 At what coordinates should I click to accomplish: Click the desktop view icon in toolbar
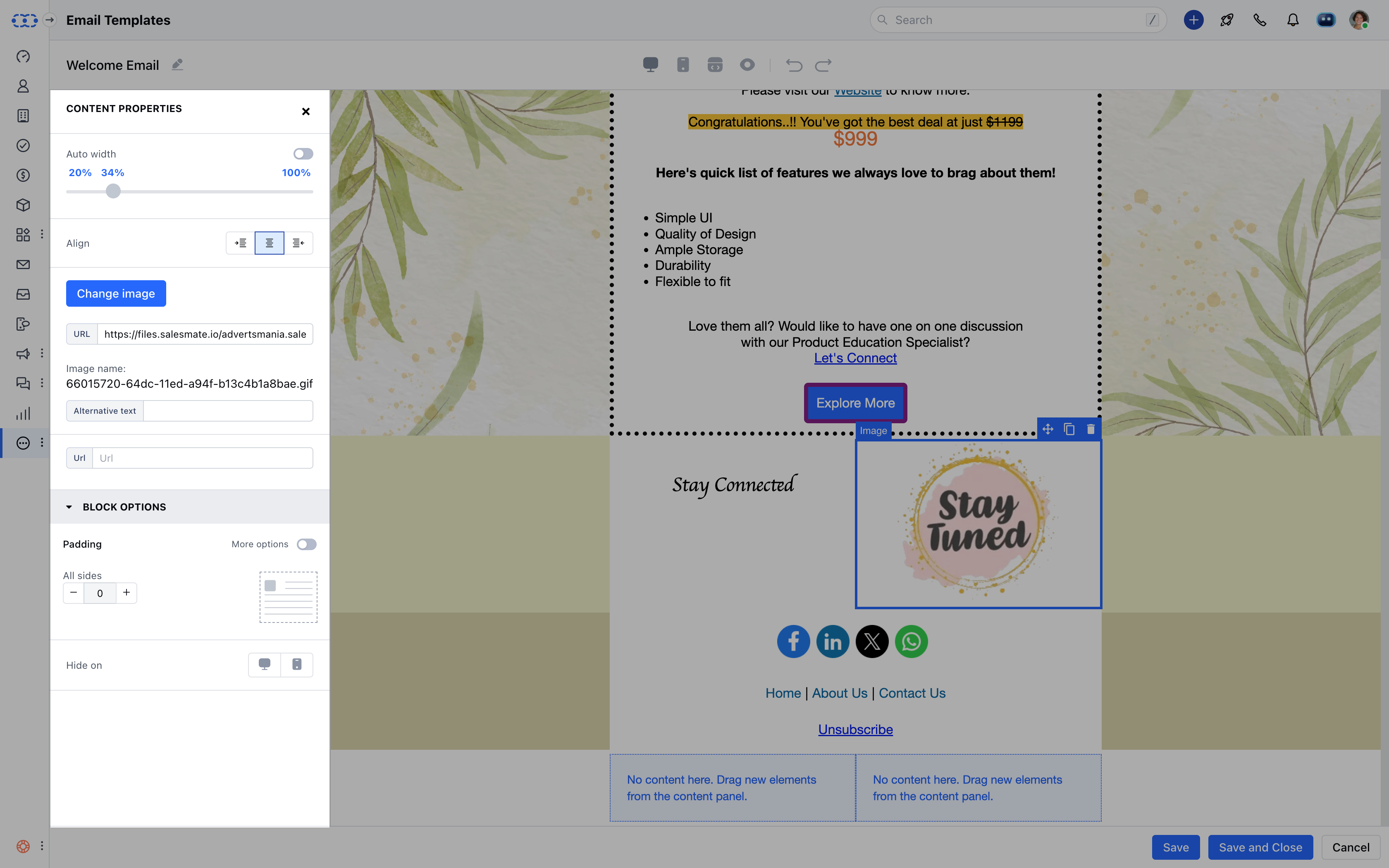click(x=650, y=65)
